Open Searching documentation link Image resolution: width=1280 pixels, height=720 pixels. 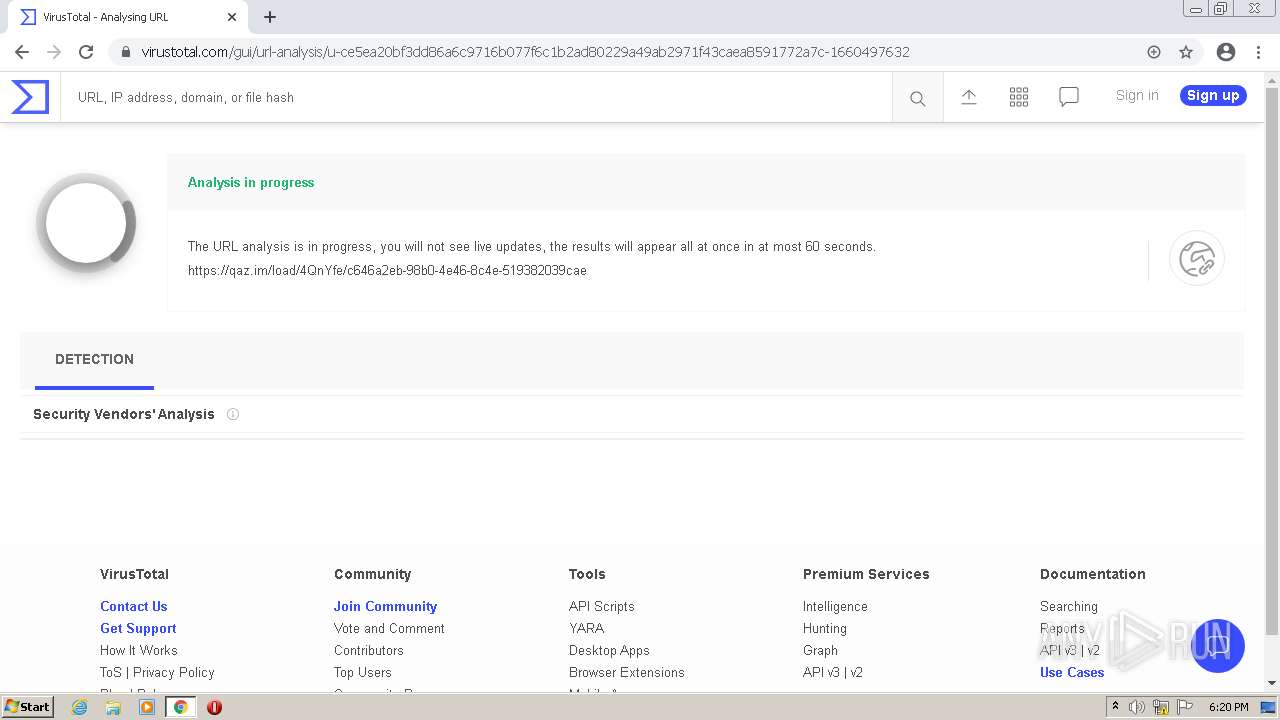(1069, 607)
